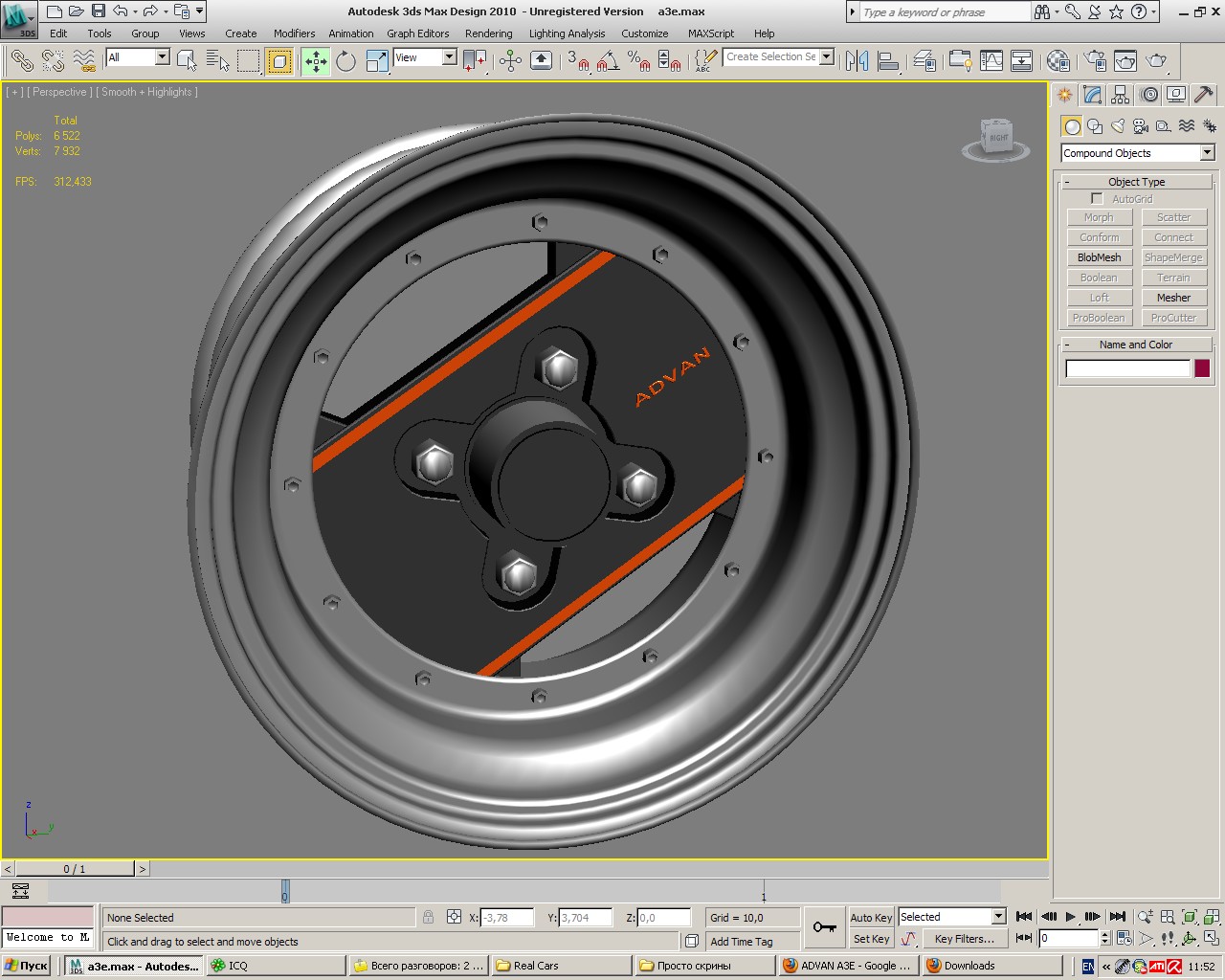Open Create Selection Set dropdown

point(778,56)
